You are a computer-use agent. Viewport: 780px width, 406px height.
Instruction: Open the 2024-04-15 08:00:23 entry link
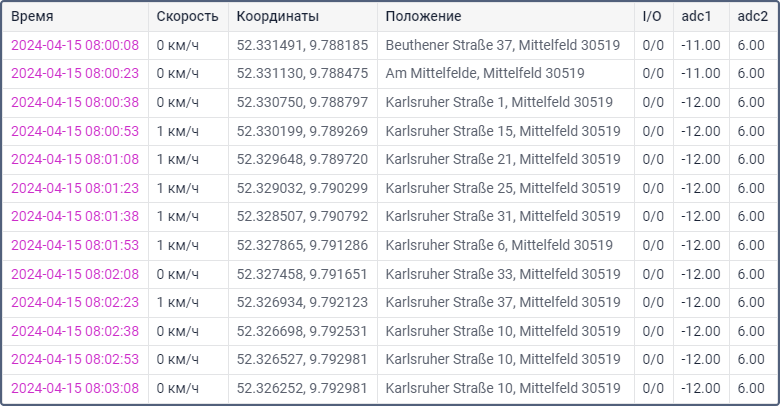point(75,73)
